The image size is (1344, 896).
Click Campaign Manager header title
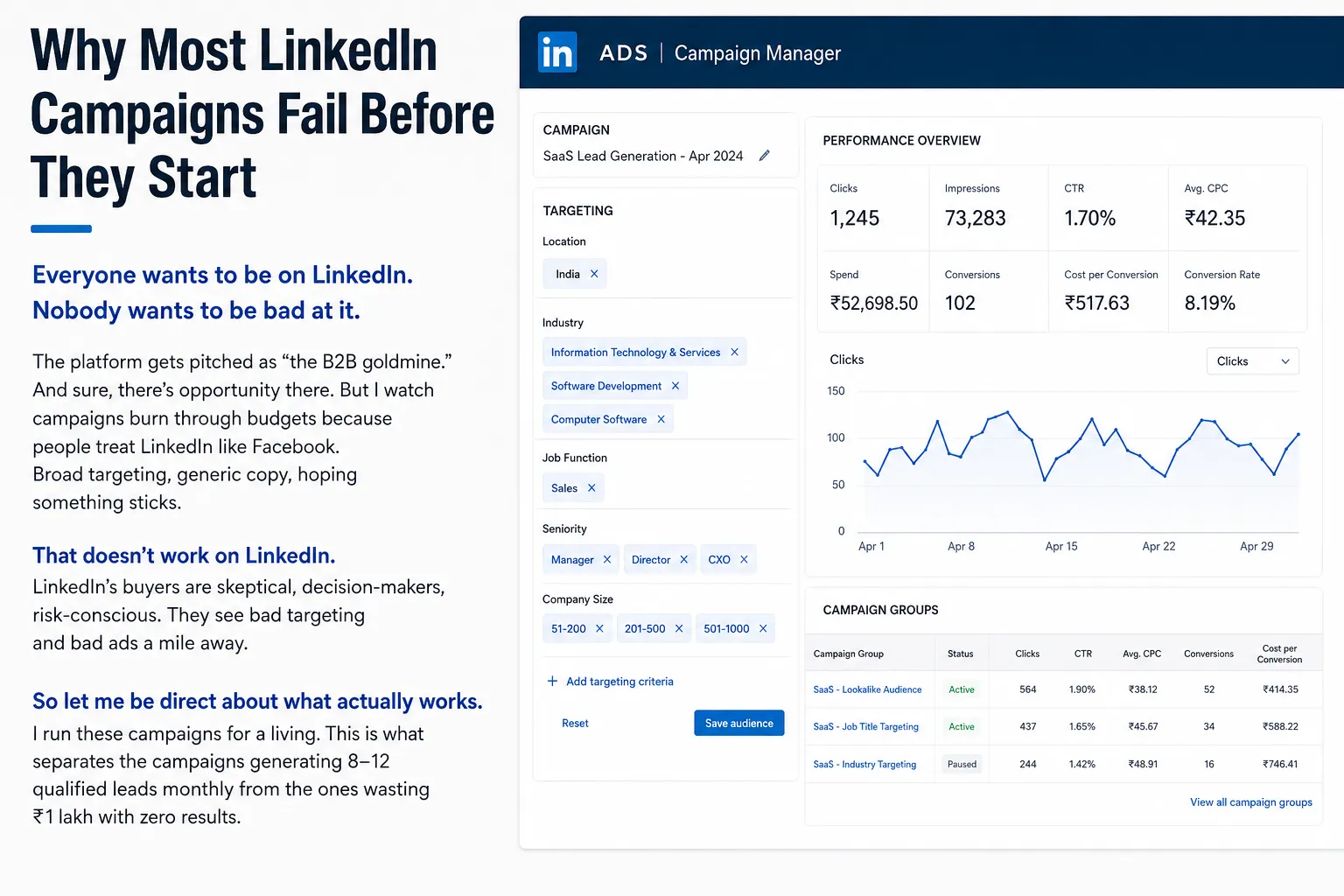click(x=758, y=53)
